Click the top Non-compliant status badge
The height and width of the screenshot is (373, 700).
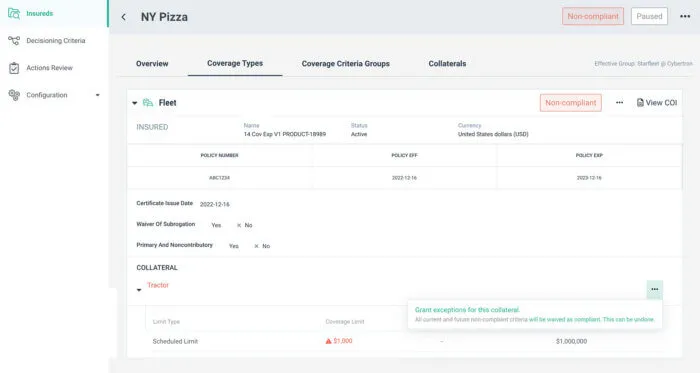coord(593,17)
